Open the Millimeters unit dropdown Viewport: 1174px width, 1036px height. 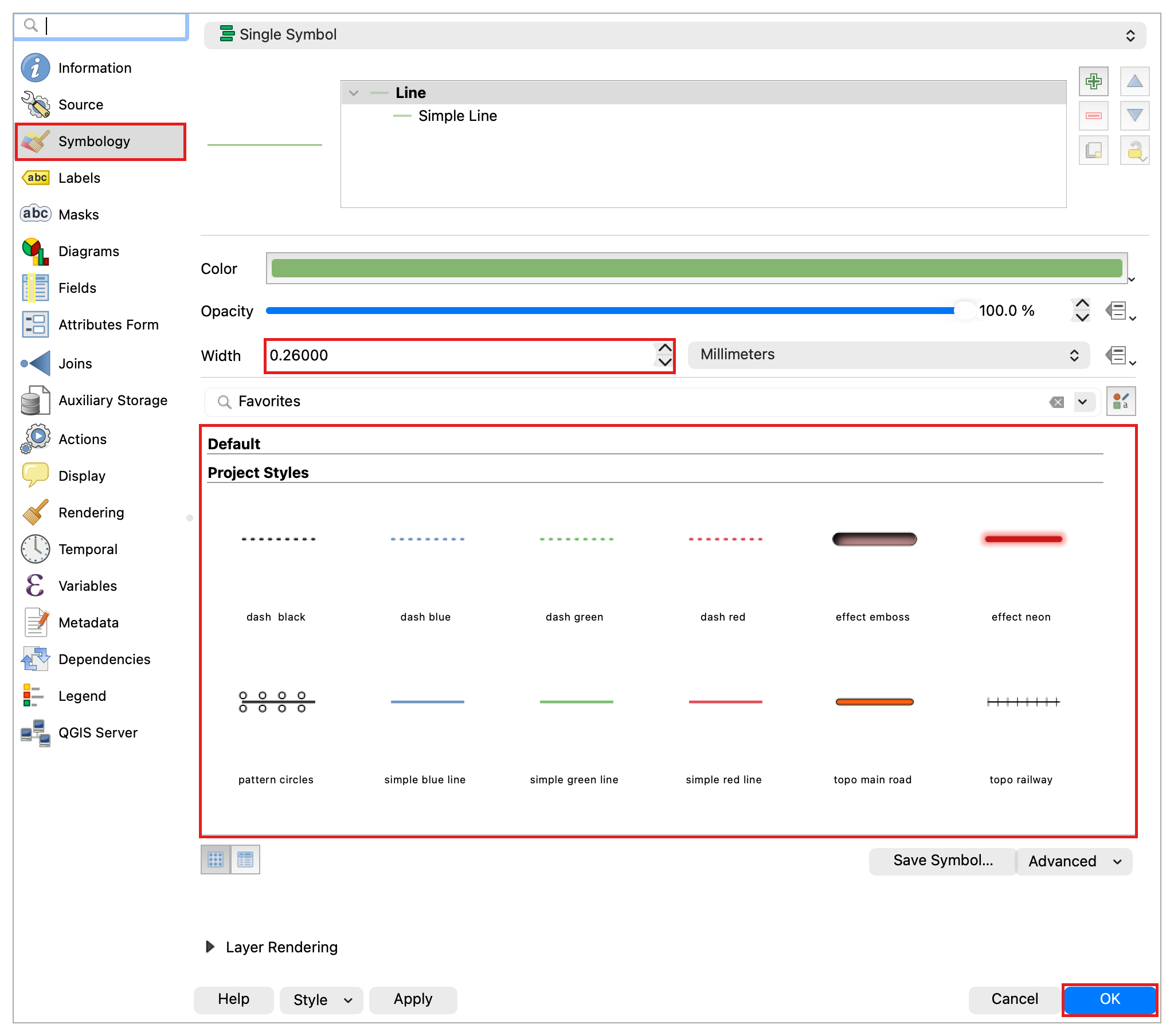(889, 355)
